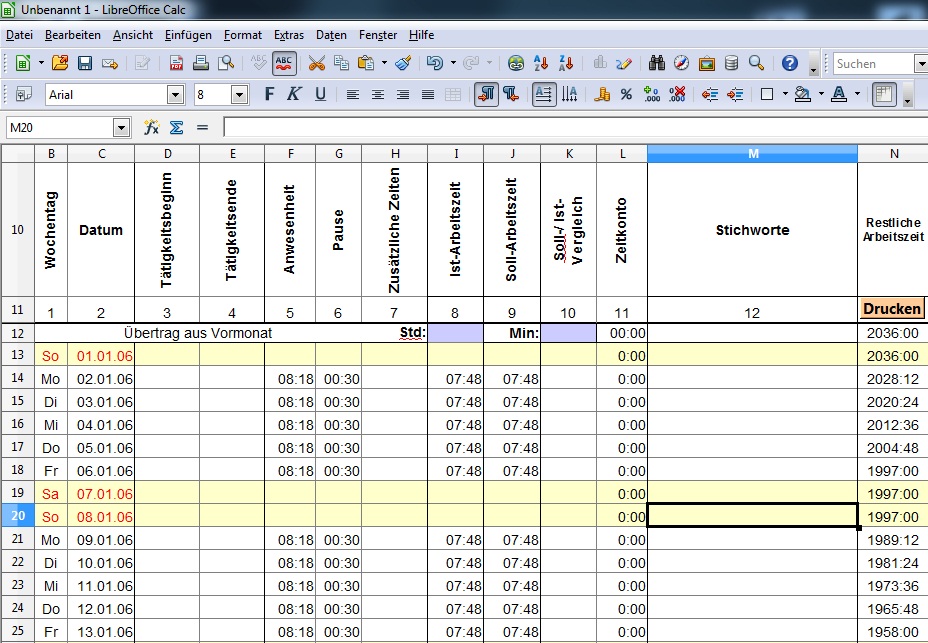
Task: Align cell content right
Action: tap(403, 94)
